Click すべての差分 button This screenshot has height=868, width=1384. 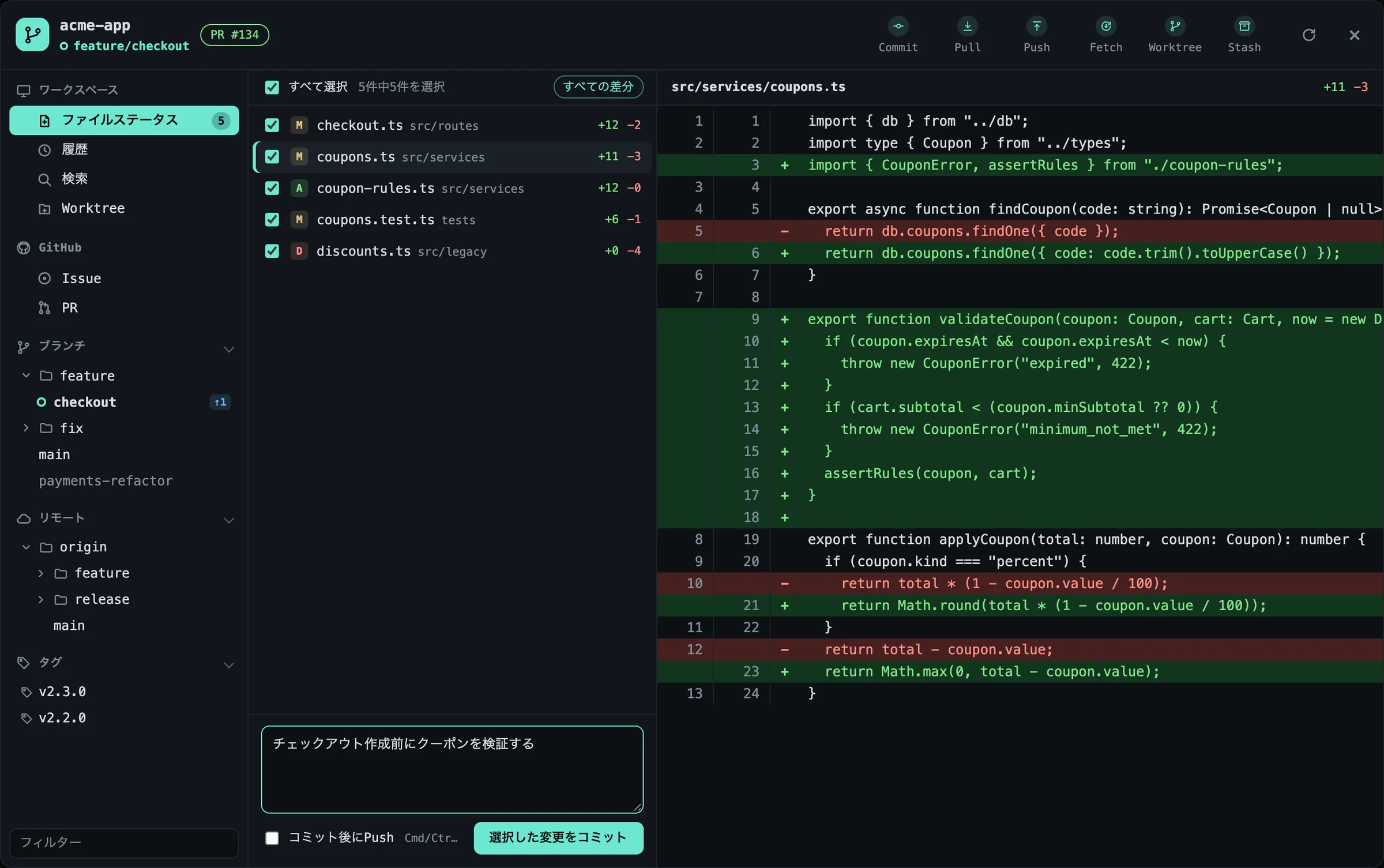[x=598, y=87]
